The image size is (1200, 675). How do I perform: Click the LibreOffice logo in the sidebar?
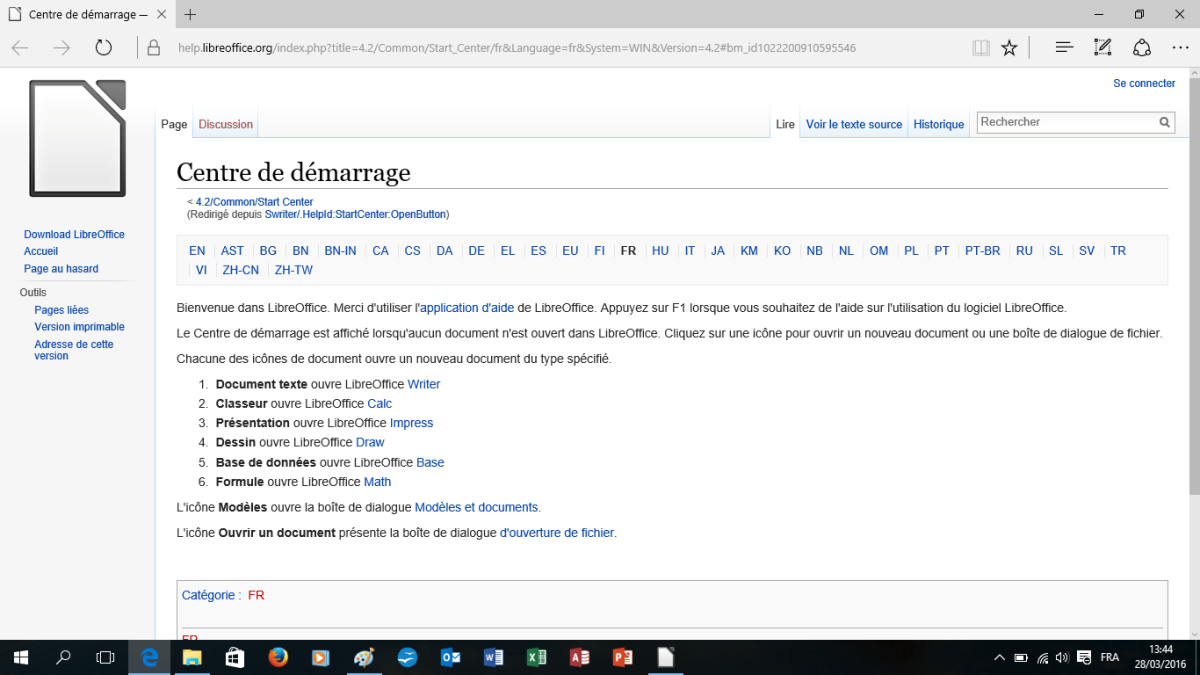point(78,138)
